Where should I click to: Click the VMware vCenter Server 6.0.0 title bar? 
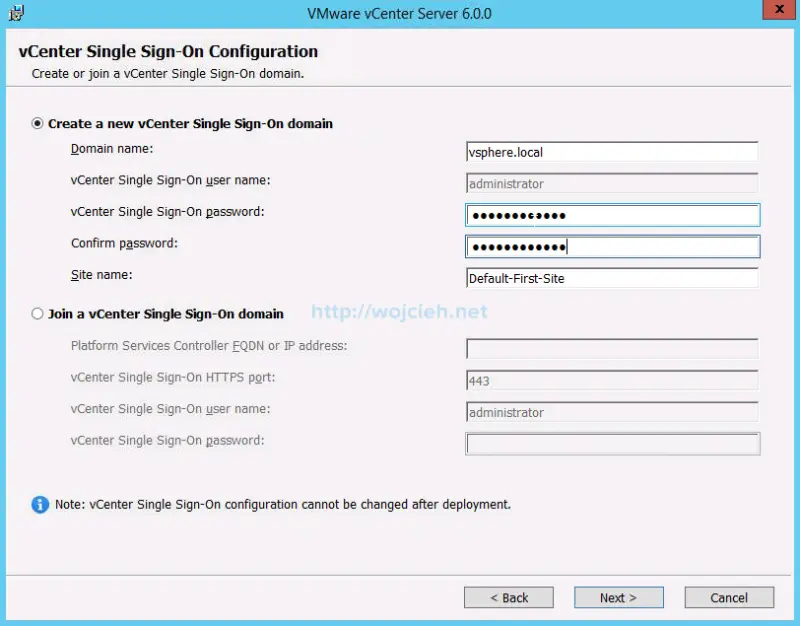tap(400, 13)
